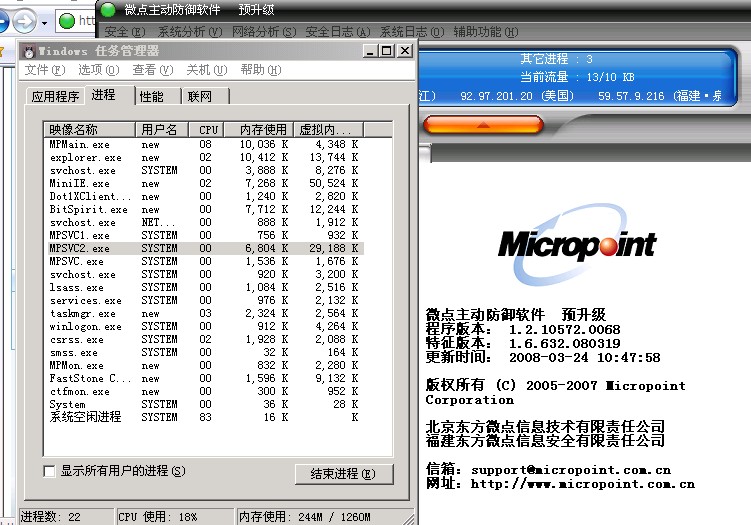Open the 查看(V) menu in Task Manager
Screen dimensions: 751x525
coord(153,70)
